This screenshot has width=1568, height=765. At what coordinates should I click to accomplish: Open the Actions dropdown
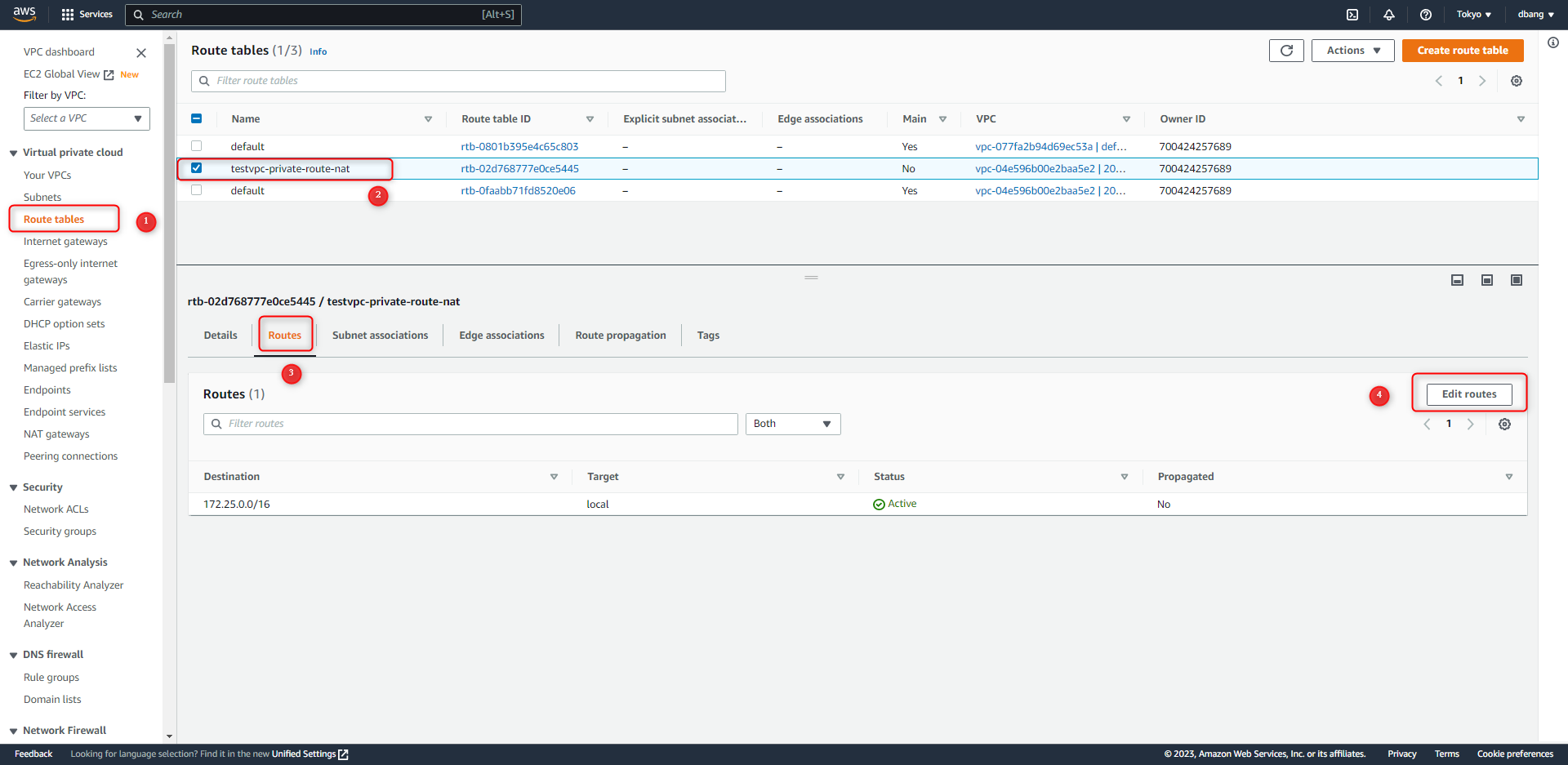tap(1352, 51)
